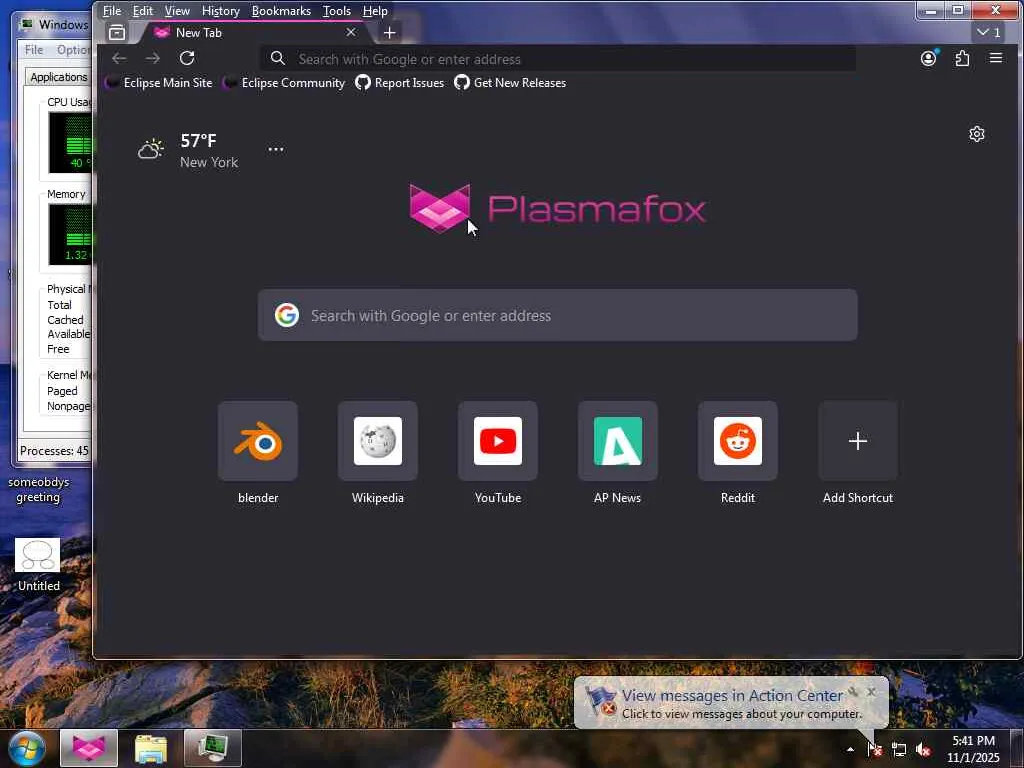Click the Plasmafox fox logo
Screen dimensions: 1024x768
(x=440, y=208)
